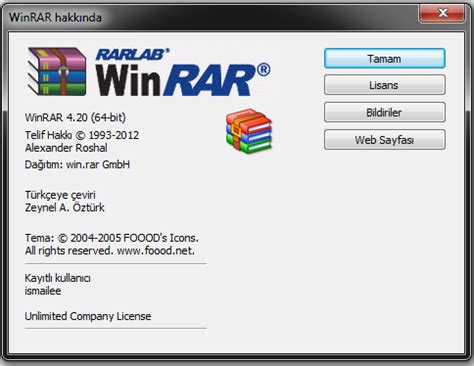
Task: Select the 'WinRAR 4.20 (64-bit)' version text
Action: pyautogui.click(x=75, y=117)
